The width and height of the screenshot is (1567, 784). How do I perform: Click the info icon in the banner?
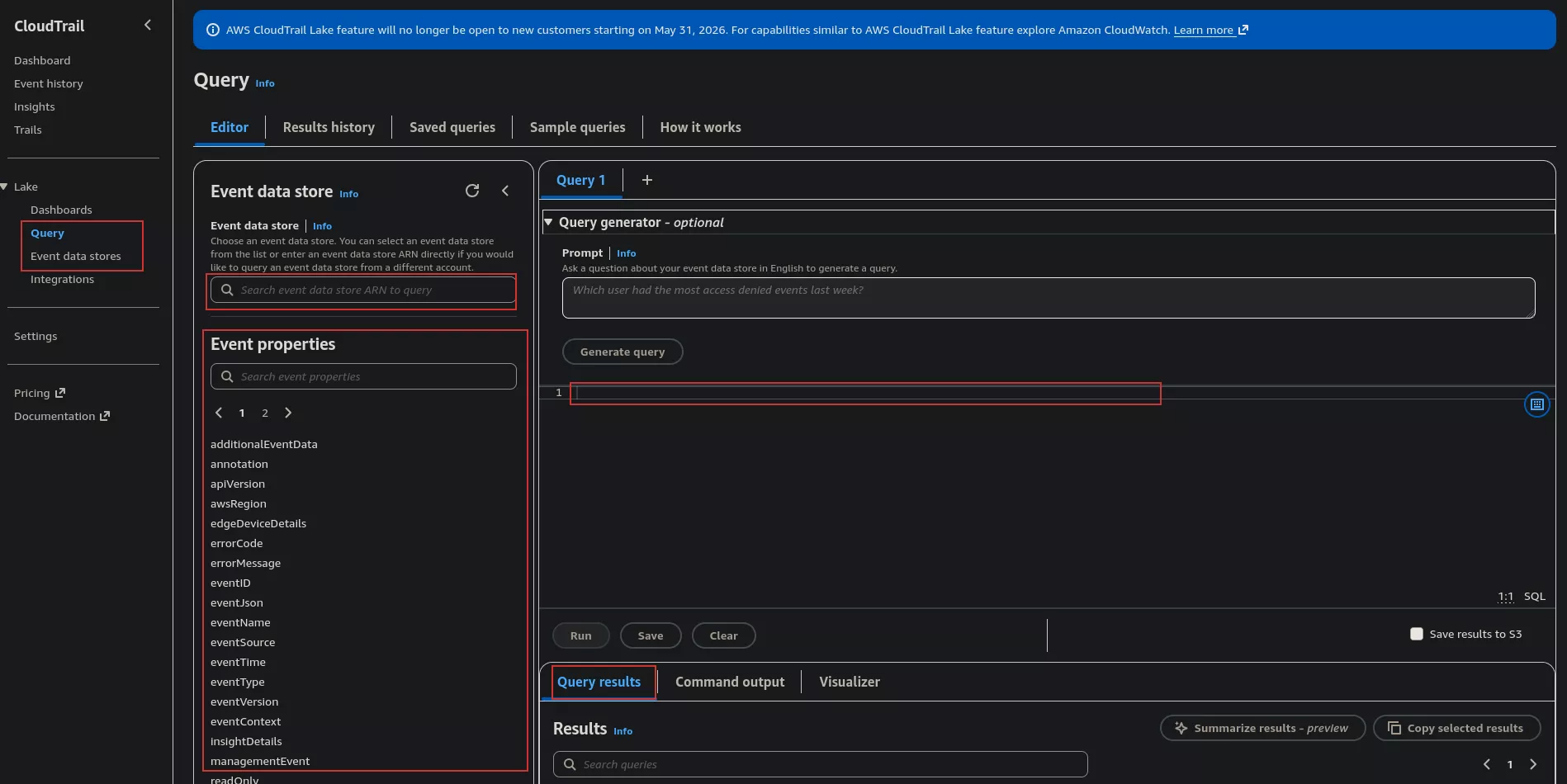point(213,30)
